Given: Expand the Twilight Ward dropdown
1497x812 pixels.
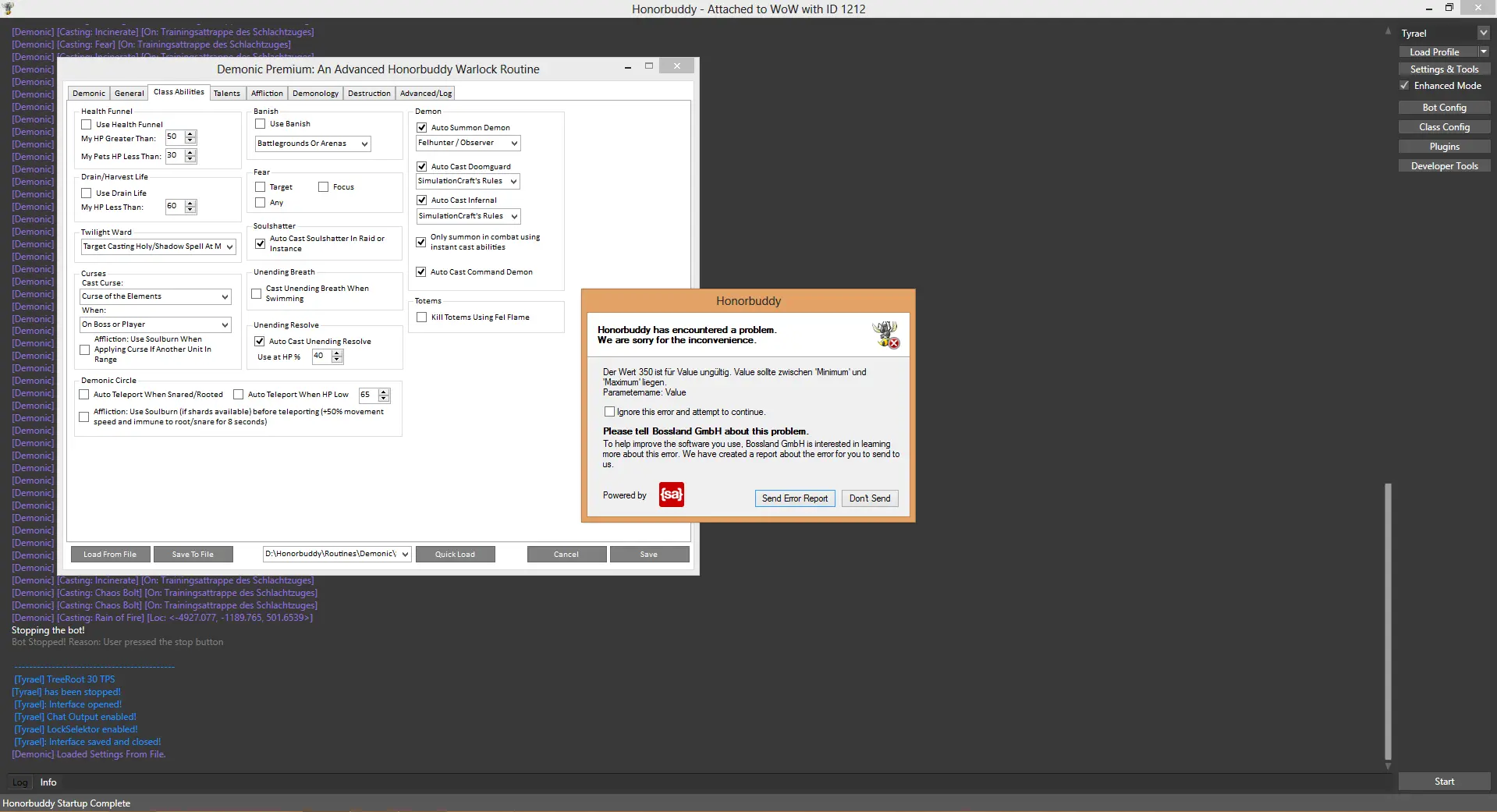Looking at the screenshot, I should 158,246.
